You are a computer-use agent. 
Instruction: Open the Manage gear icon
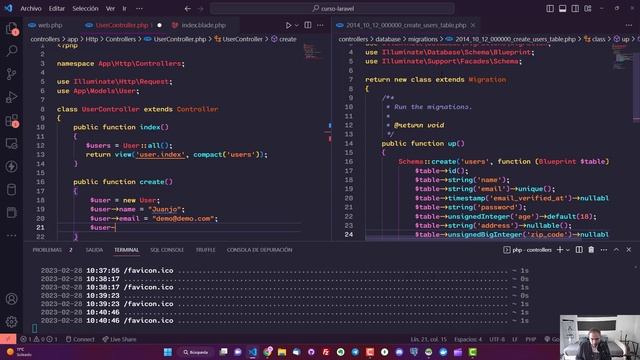11,322
